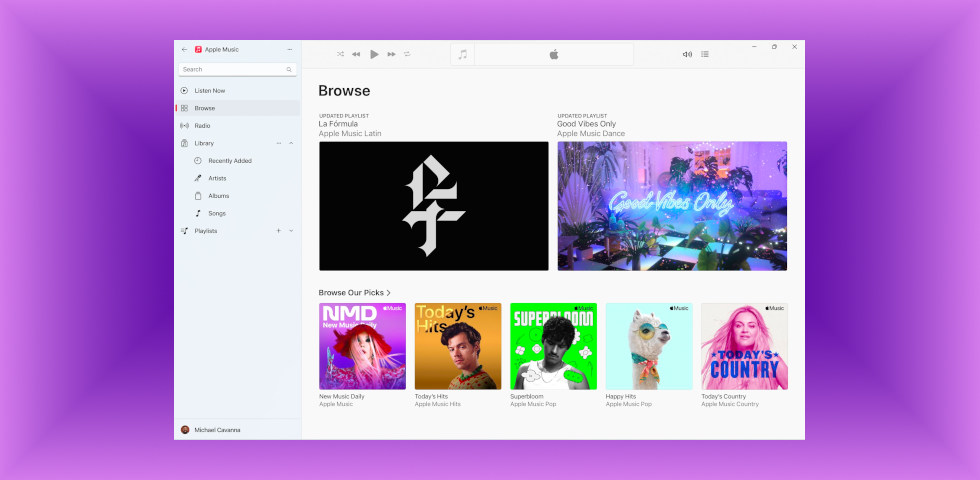Expand the Playlists section chevron

[x=291, y=231]
